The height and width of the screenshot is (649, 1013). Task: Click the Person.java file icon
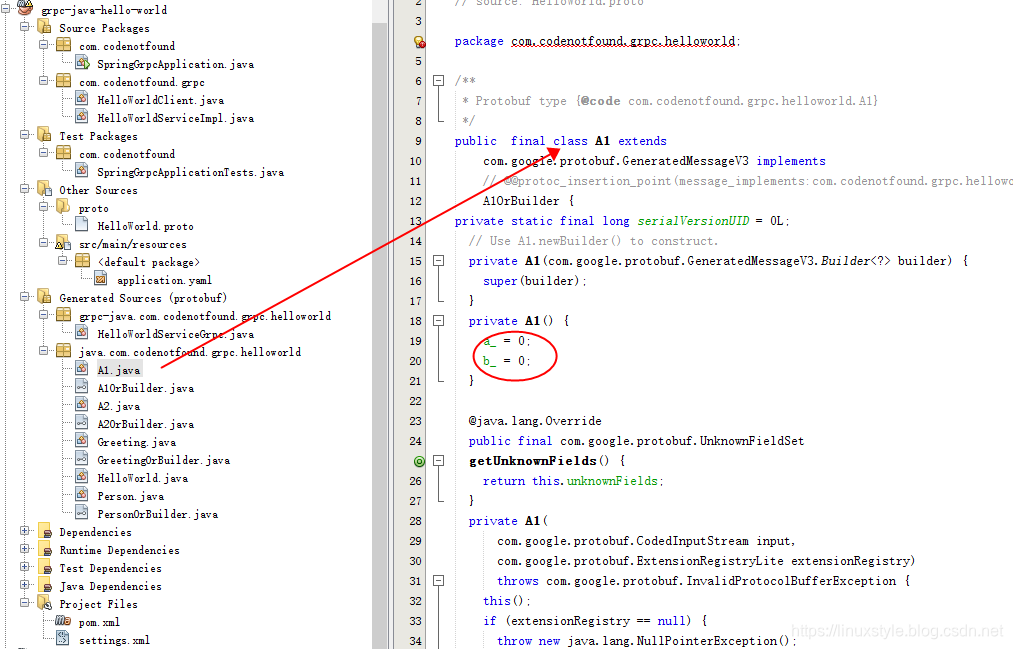(82, 495)
